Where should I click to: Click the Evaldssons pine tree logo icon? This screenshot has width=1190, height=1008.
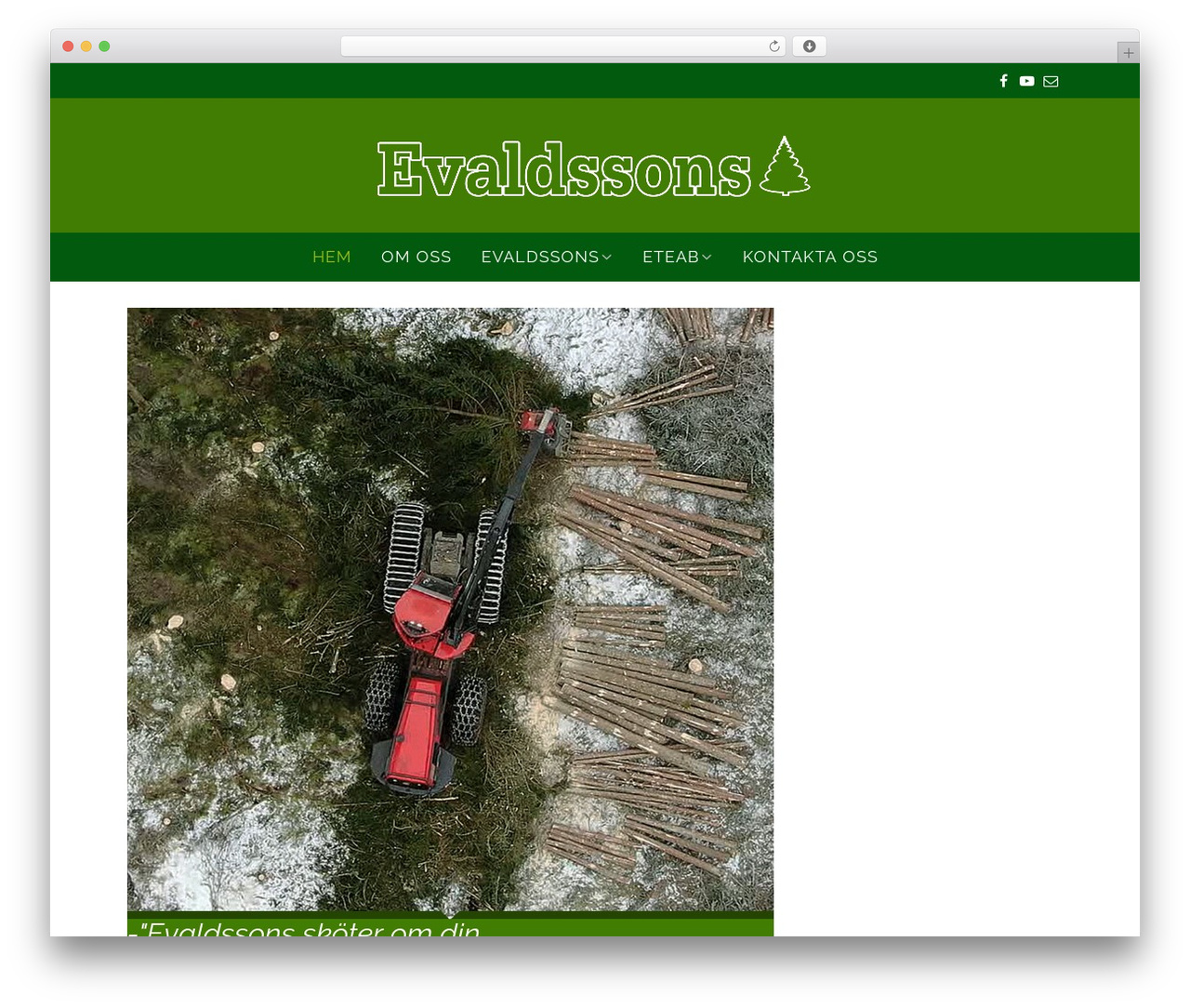tap(785, 166)
